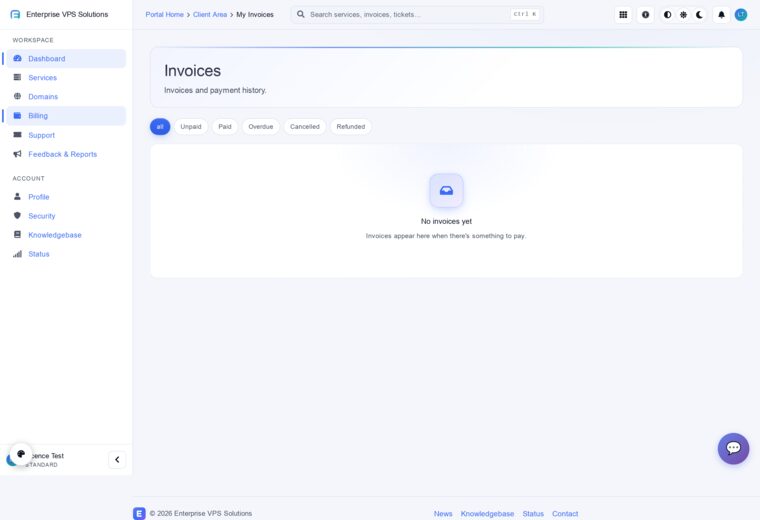Click the theme palette icon at bottom left
The width and height of the screenshot is (760, 520).
point(21,454)
